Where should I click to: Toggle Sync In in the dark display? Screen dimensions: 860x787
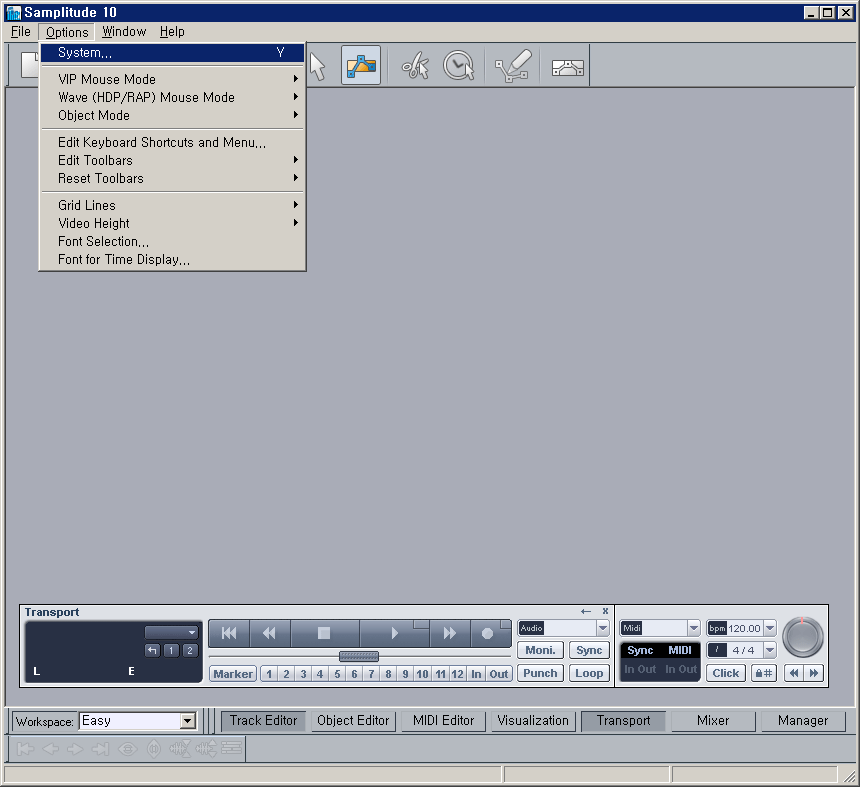click(x=631, y=670)
